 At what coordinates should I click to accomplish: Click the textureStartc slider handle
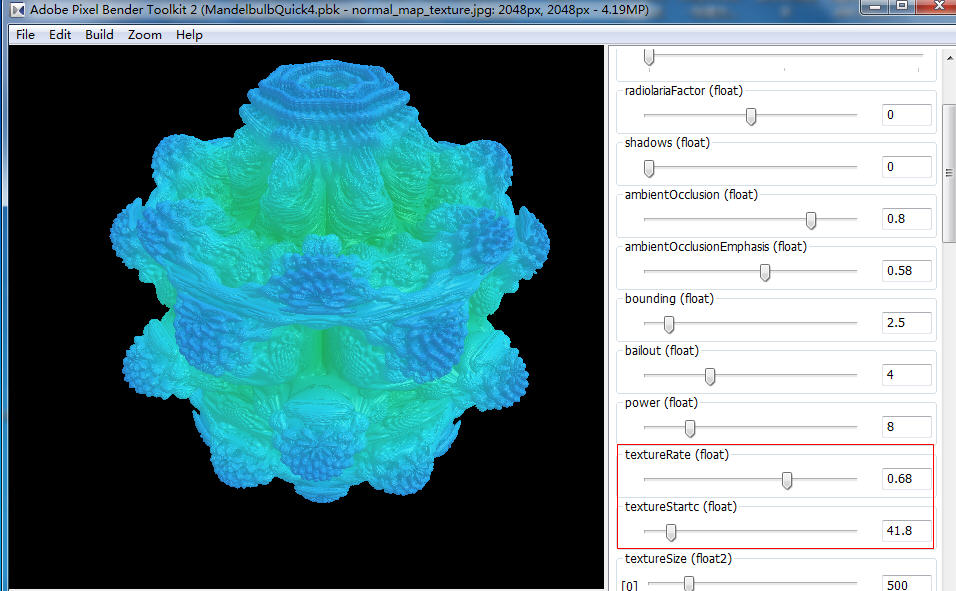(671, 532)
